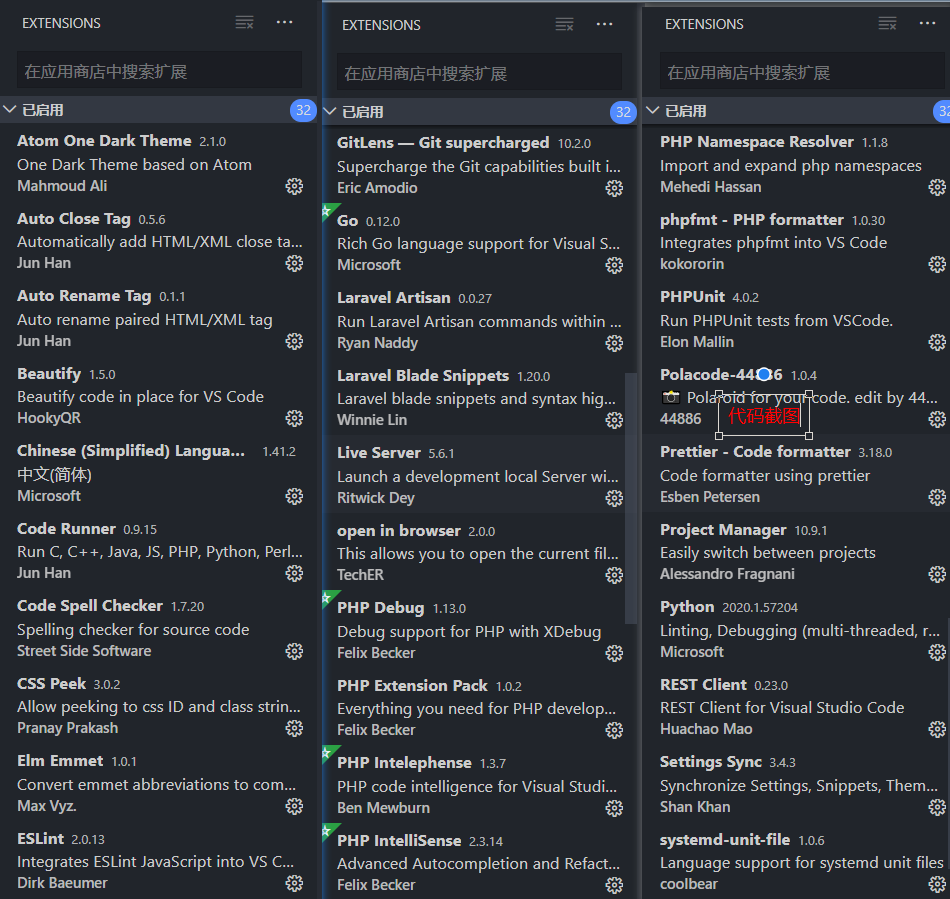The height and width of the screenshot is (899, 950).
Task: Open gear settings for PHP Extension Pack
Action: 614,730
